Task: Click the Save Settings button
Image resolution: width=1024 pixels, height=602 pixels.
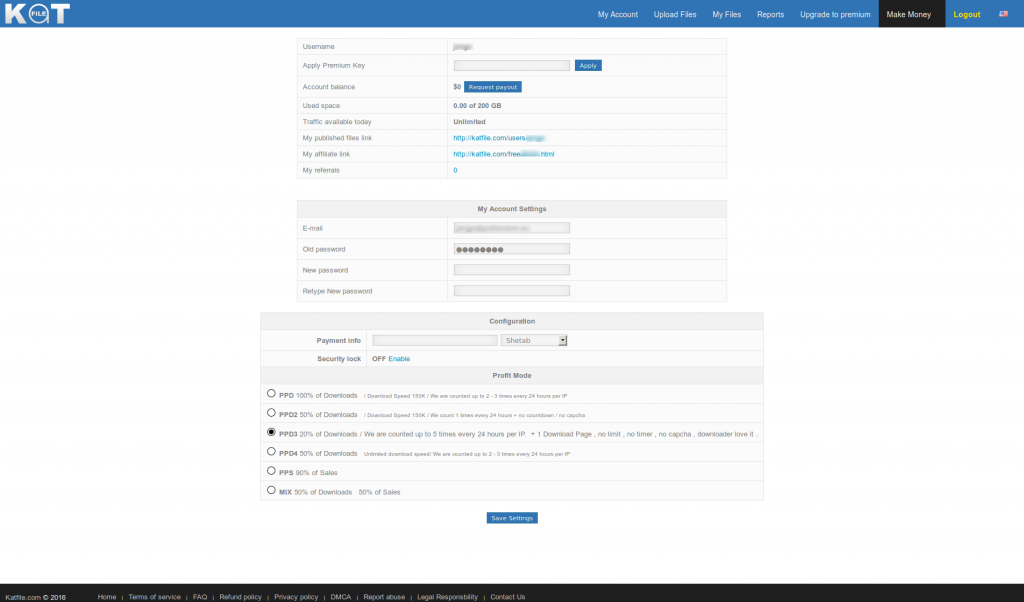Action: point(512,518)
